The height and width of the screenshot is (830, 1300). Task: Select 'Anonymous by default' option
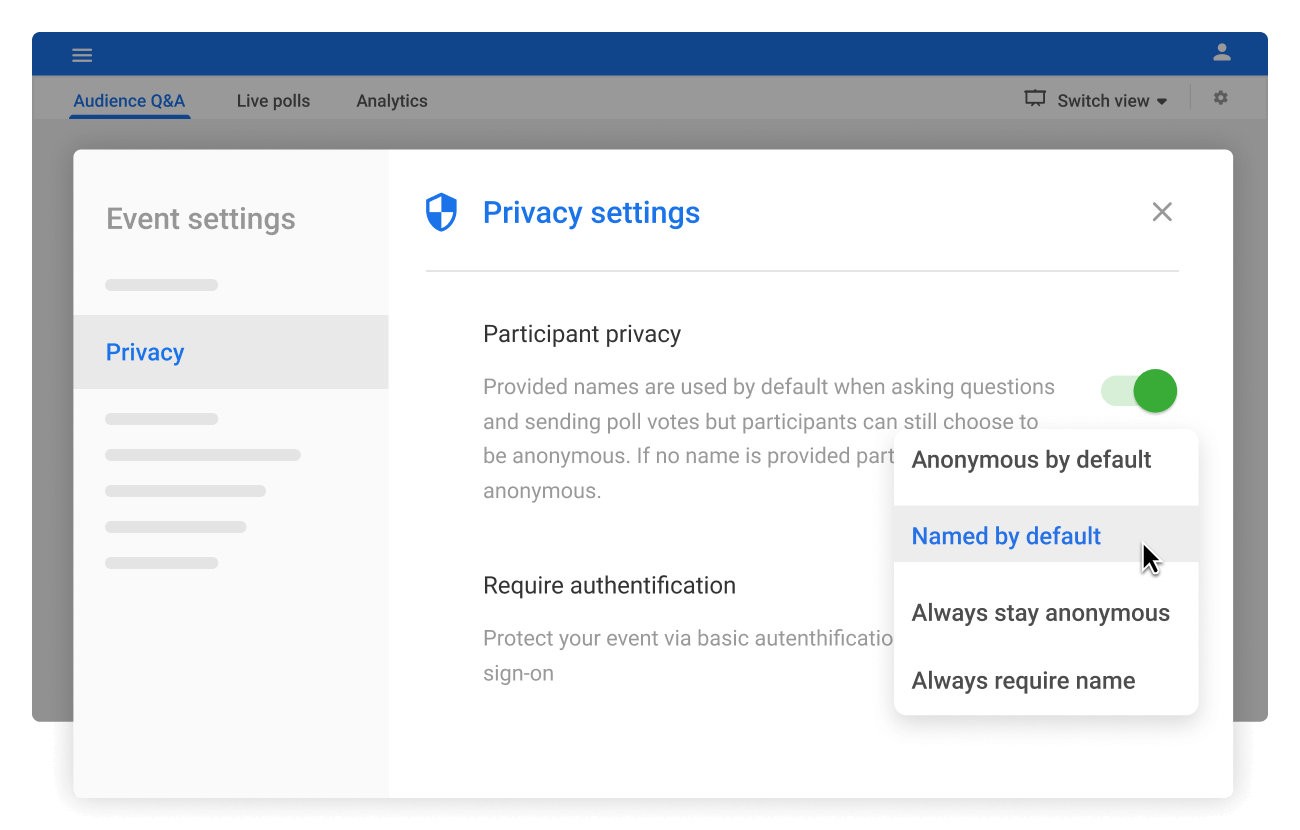pos(1031,460)
